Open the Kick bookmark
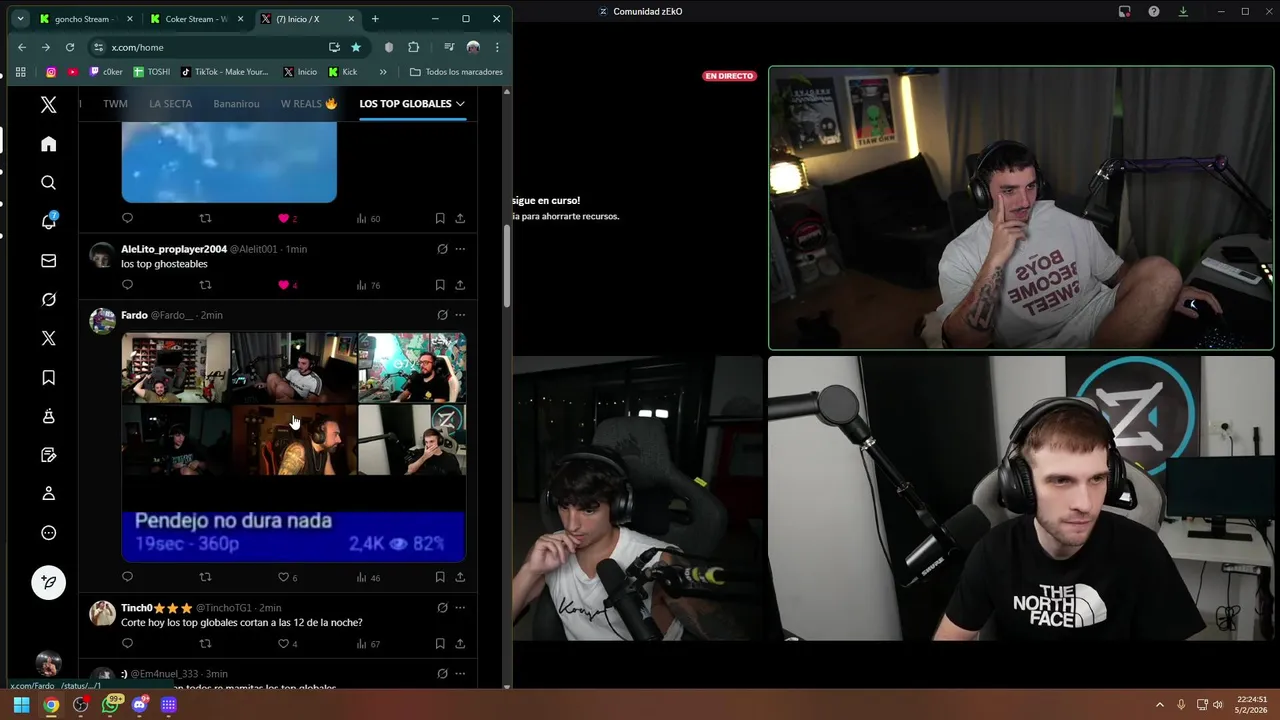The image size is (1280, 720). [343, 72]
